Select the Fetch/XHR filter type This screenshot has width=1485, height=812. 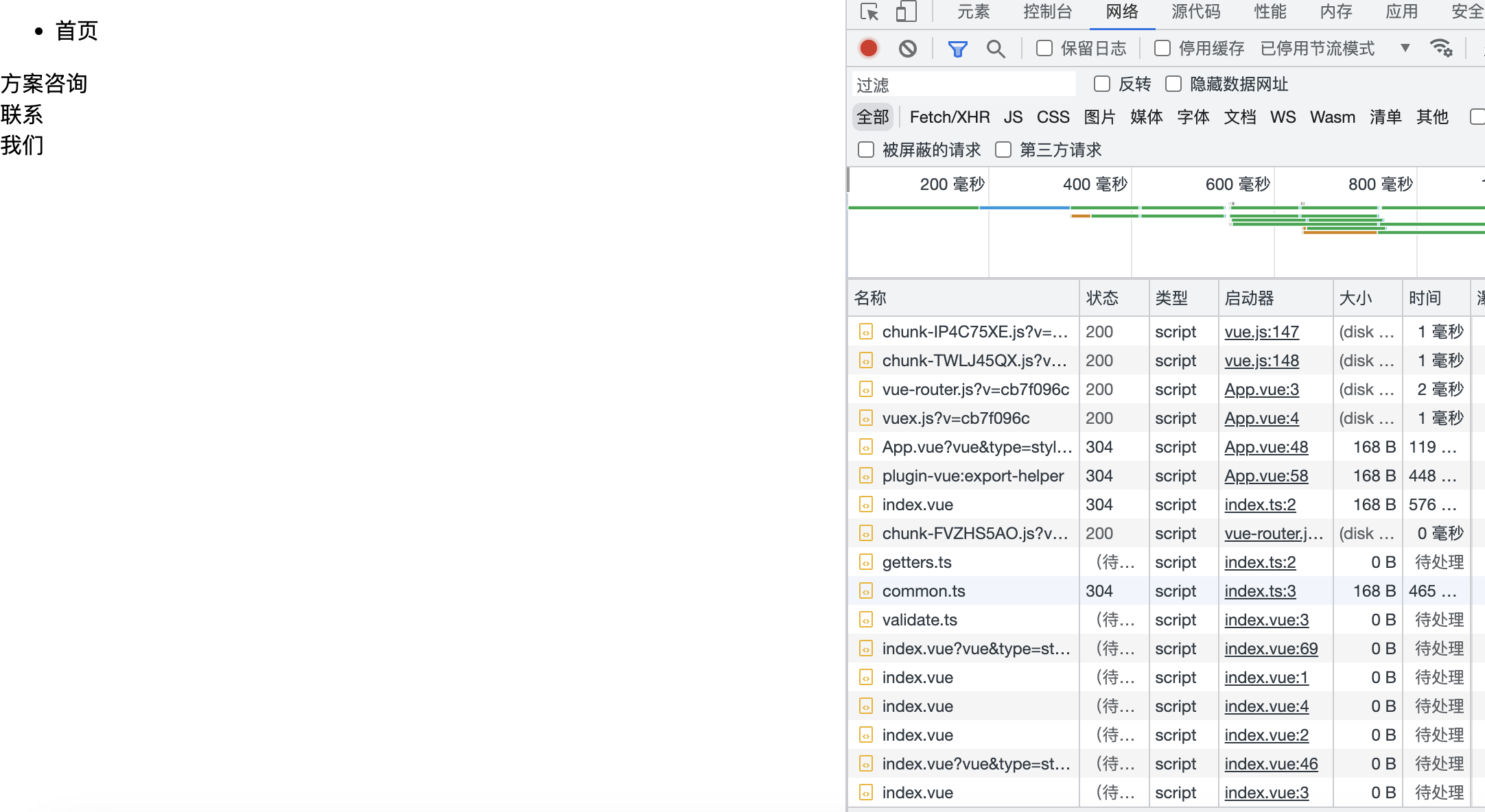click(950, 117)
